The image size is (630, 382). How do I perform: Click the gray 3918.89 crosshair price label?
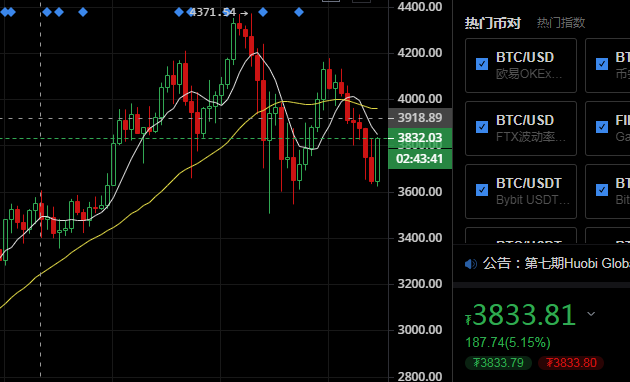(420, 118)
